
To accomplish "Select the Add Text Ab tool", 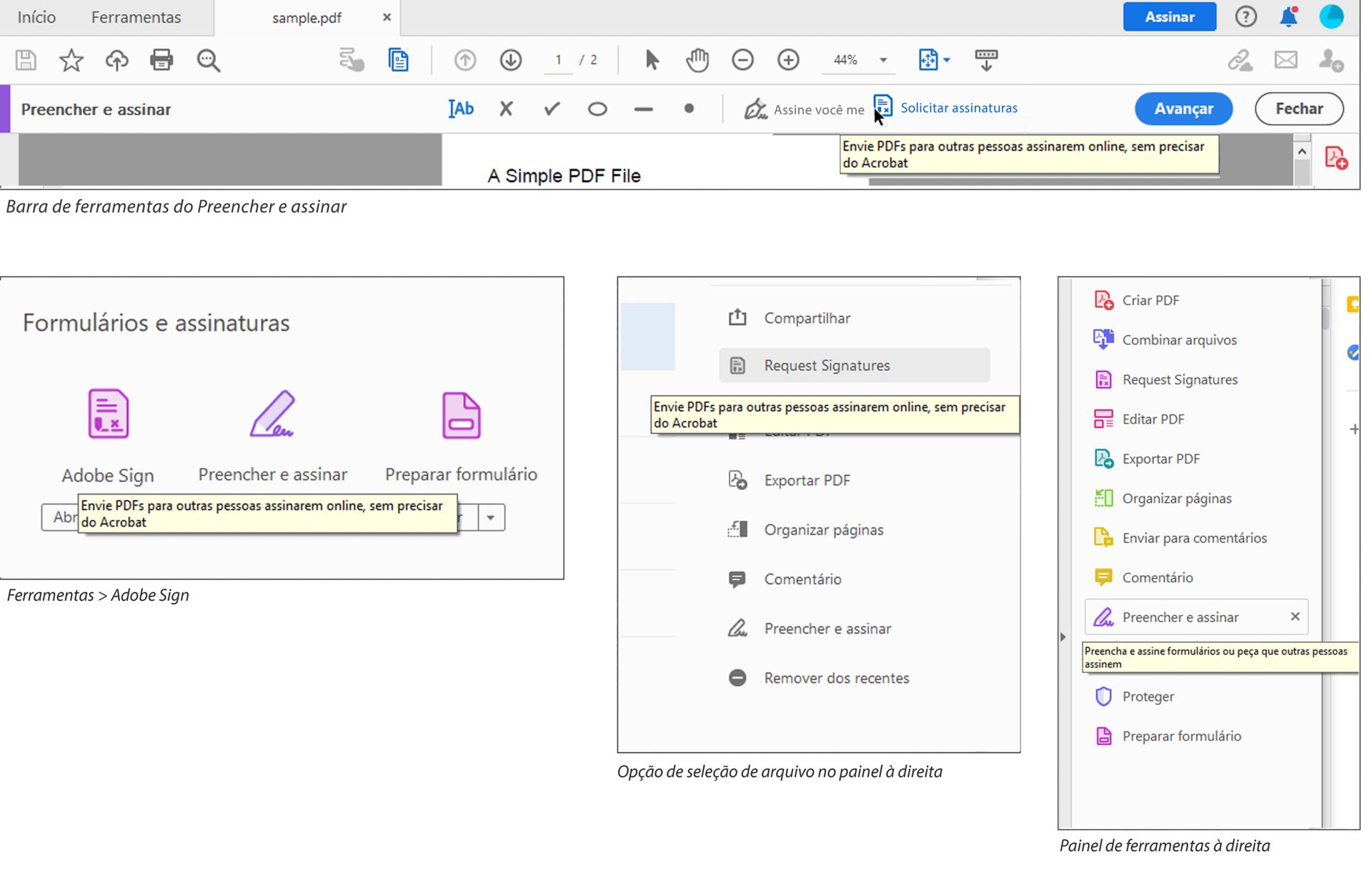I will coord(461,109).
